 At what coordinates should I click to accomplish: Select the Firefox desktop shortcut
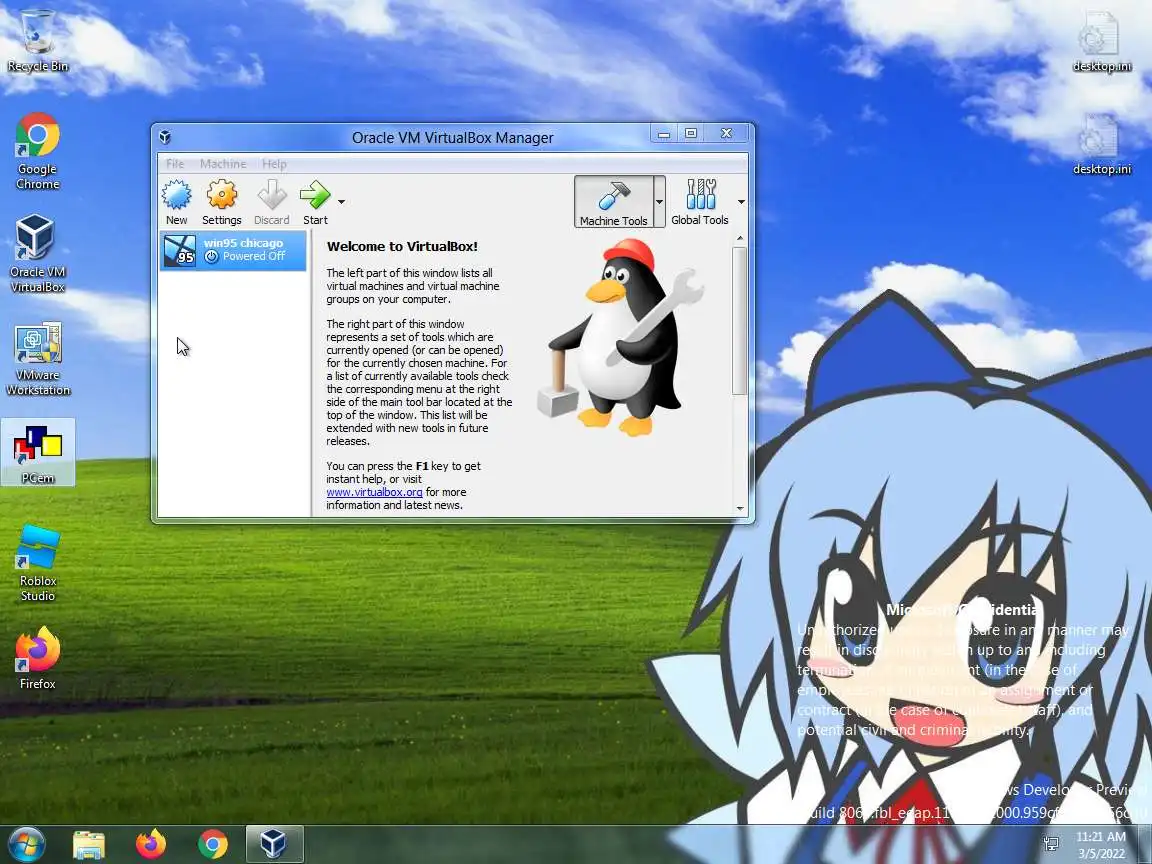tap(37, 658)
